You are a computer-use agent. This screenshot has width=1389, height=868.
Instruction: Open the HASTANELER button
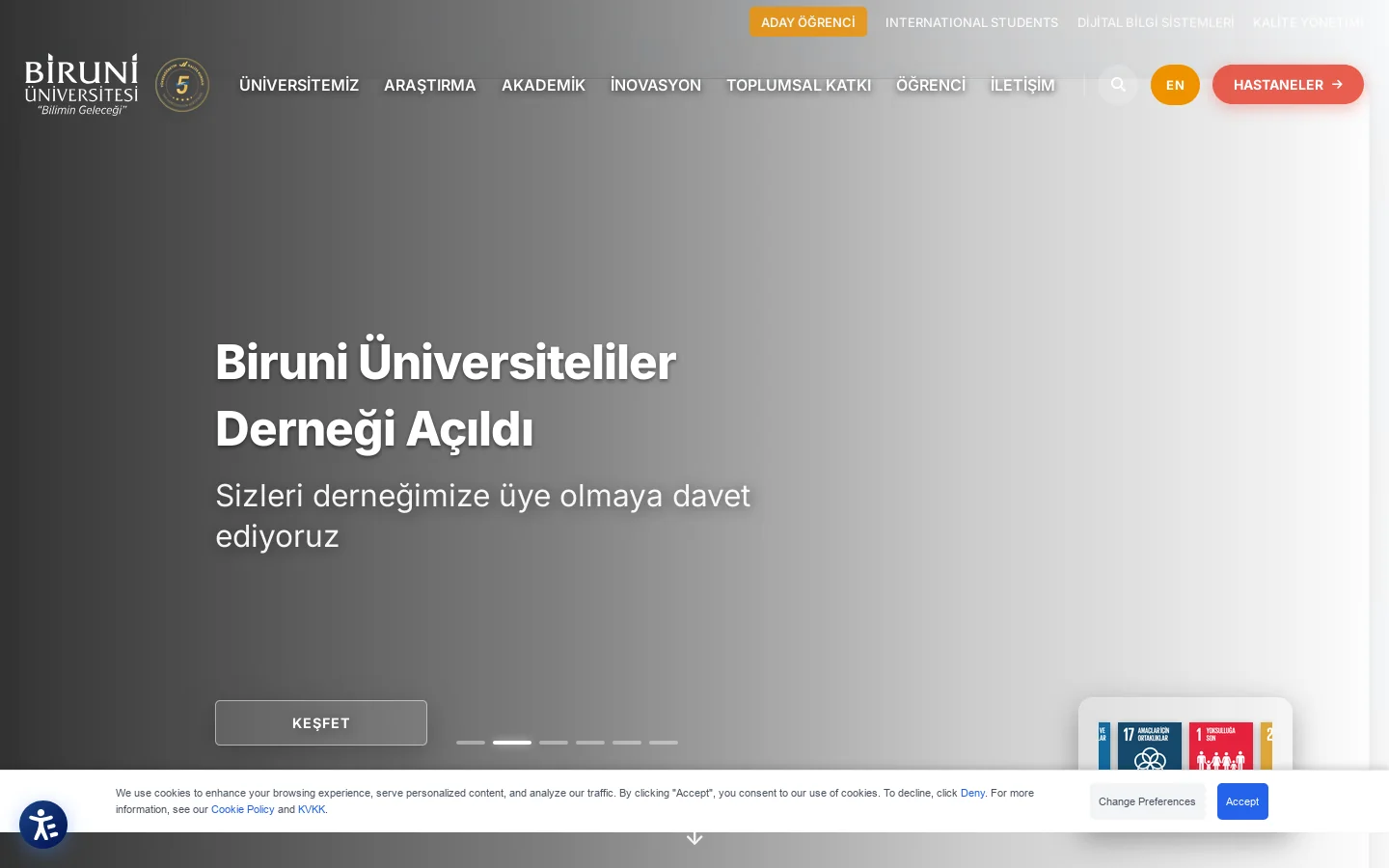(1288, 85)
